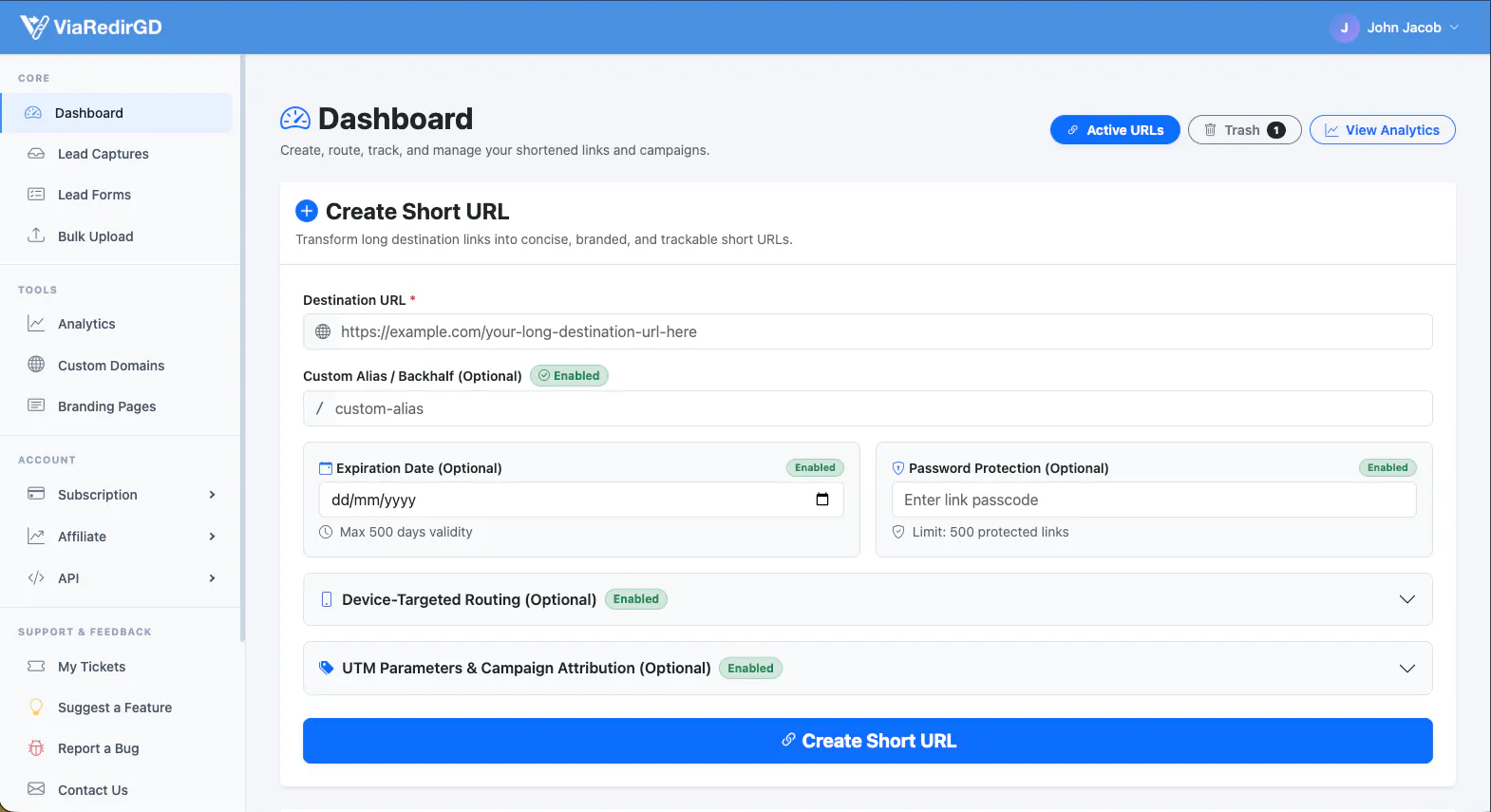Click the J user avatar
The width and height of the screenshot is (1491, 812).
click(1344, 28)
